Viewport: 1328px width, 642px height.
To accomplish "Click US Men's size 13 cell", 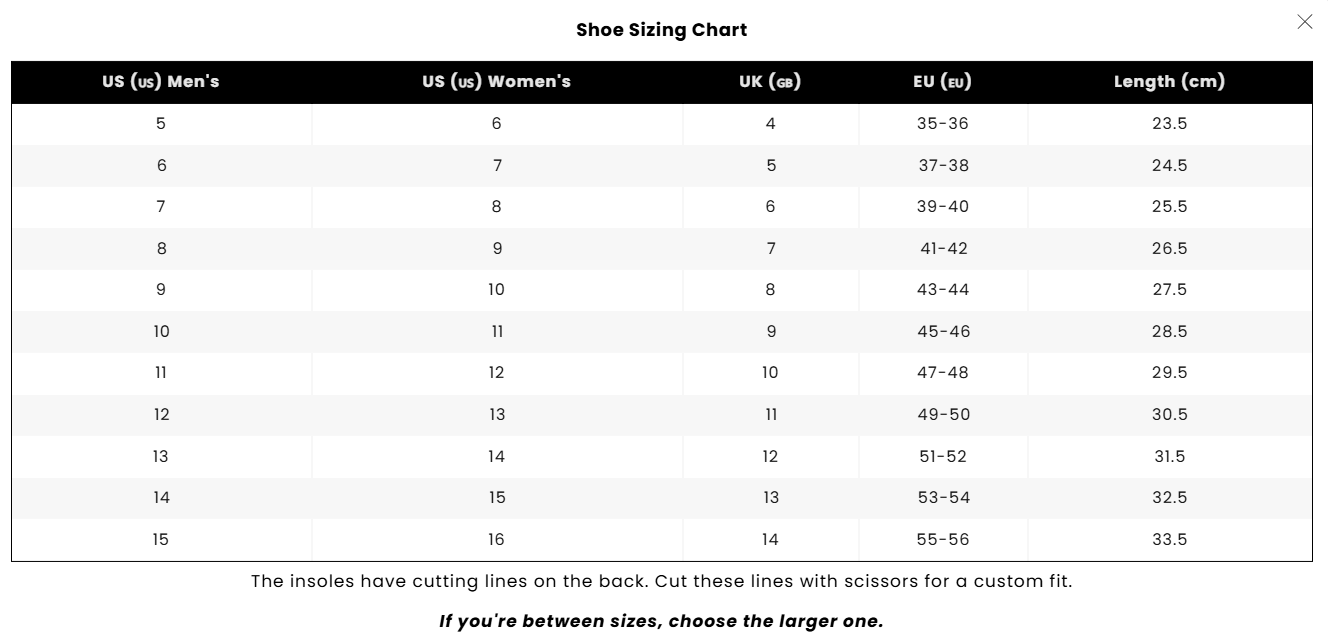I will click(x=161, y=456).
